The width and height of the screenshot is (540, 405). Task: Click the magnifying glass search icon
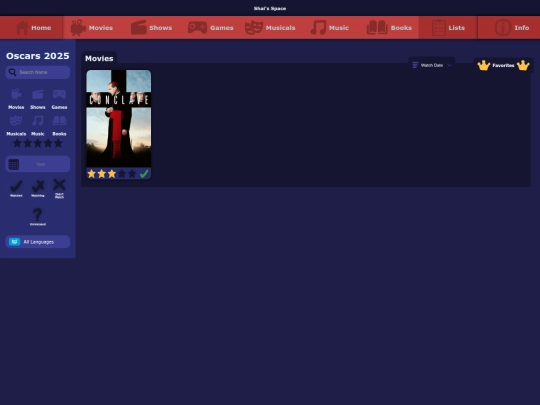[12, 72]
